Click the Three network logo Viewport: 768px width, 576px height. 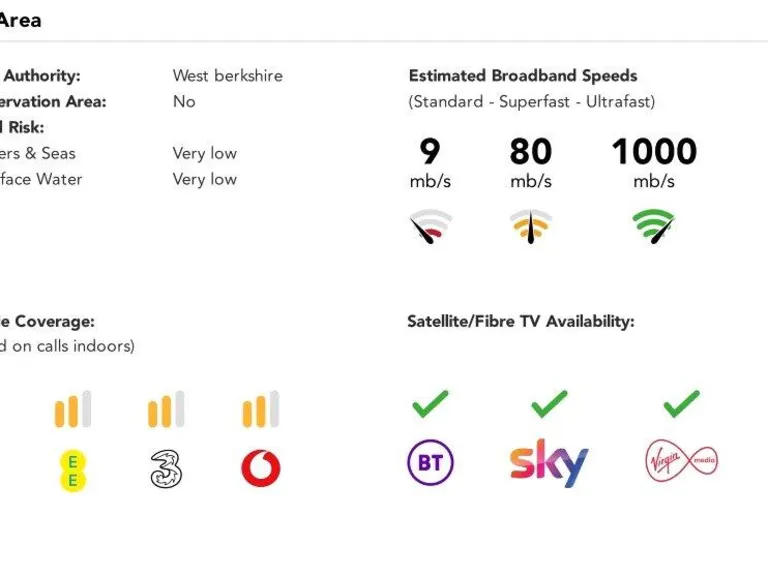coord(166,469)
